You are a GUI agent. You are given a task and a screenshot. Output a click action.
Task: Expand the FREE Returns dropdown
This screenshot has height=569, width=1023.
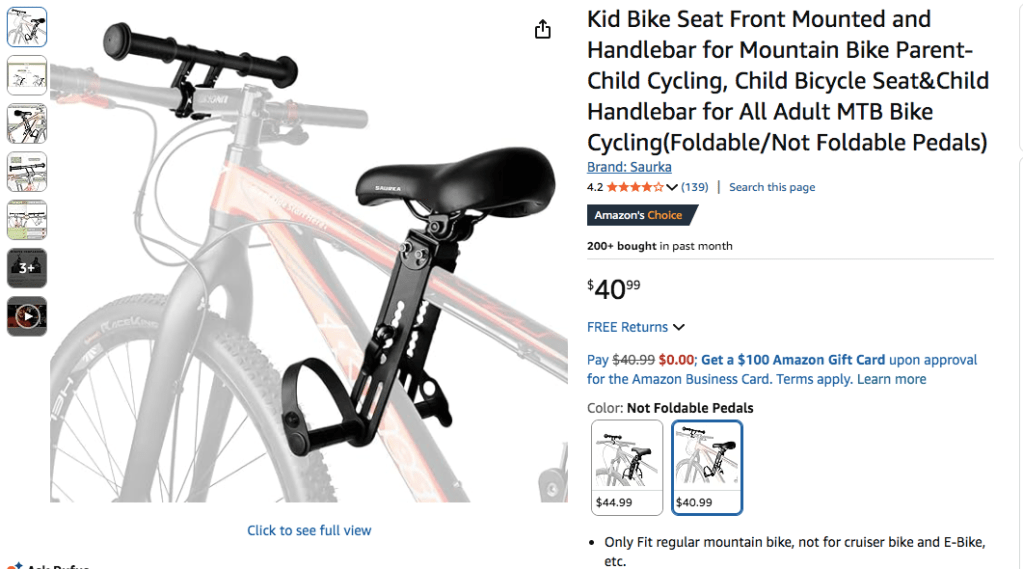click(679, 327)
